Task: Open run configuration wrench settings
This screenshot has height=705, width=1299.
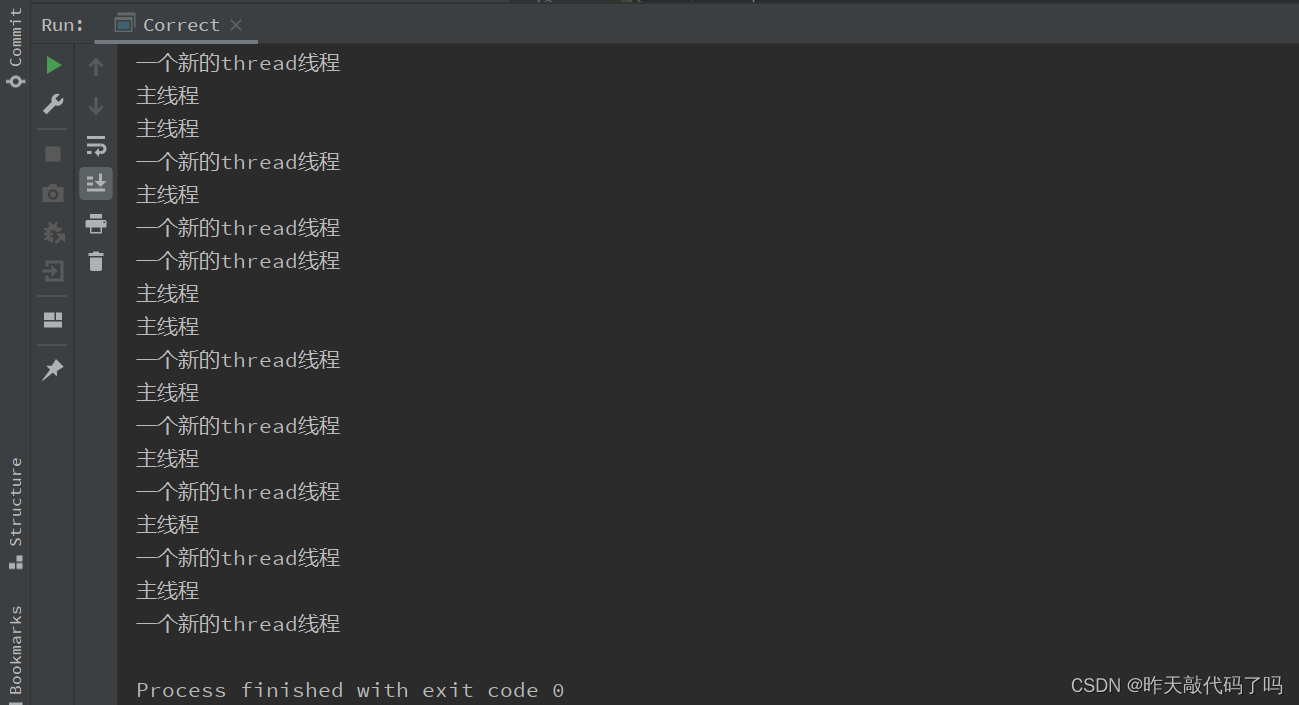Action: 53,104
